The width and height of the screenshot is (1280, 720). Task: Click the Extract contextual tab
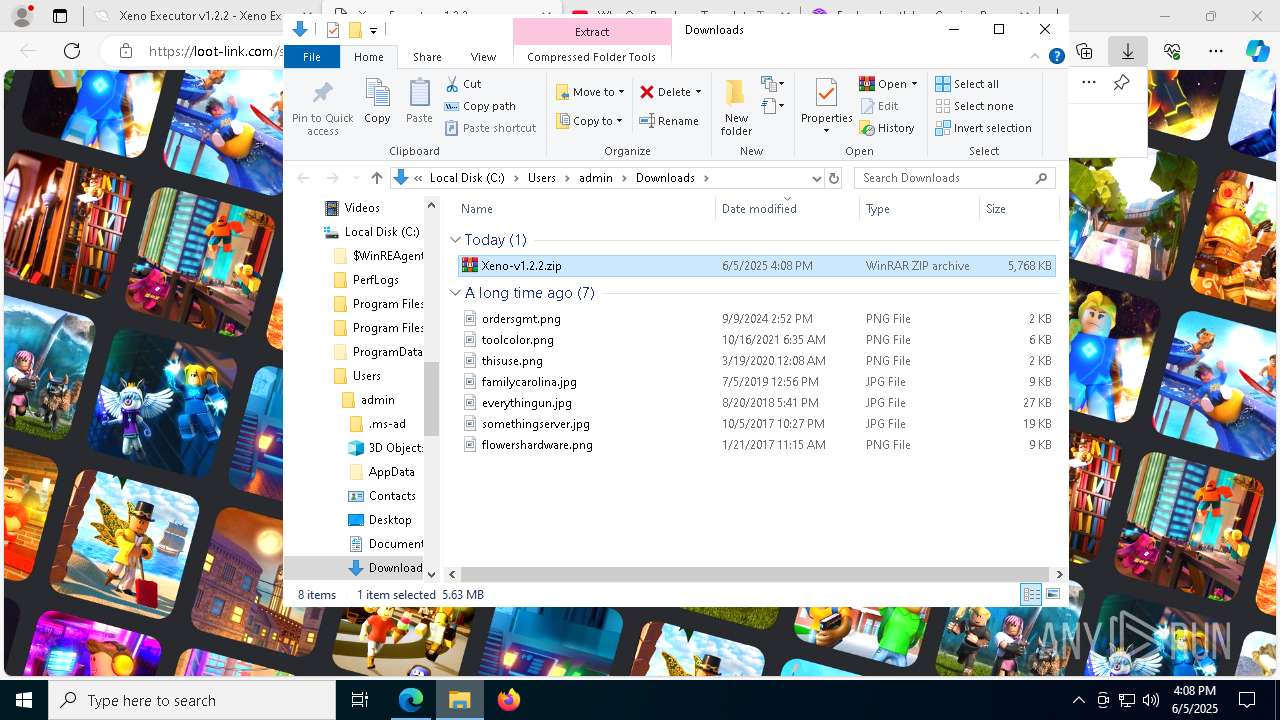coord(591,32)
